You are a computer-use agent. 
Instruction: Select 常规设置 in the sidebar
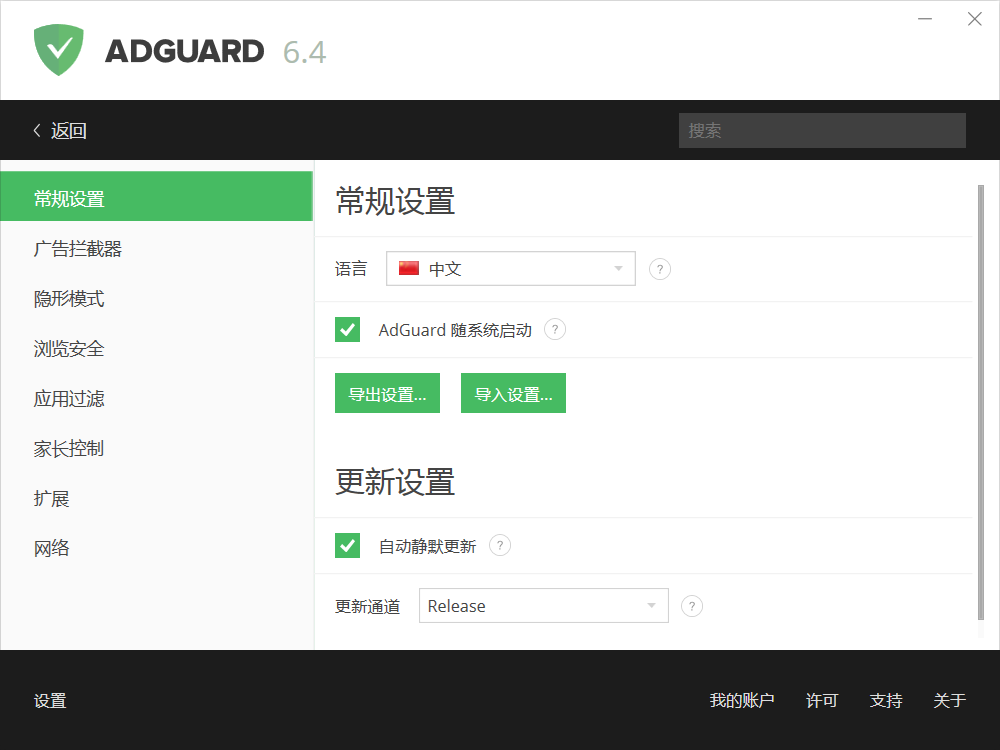157,196
